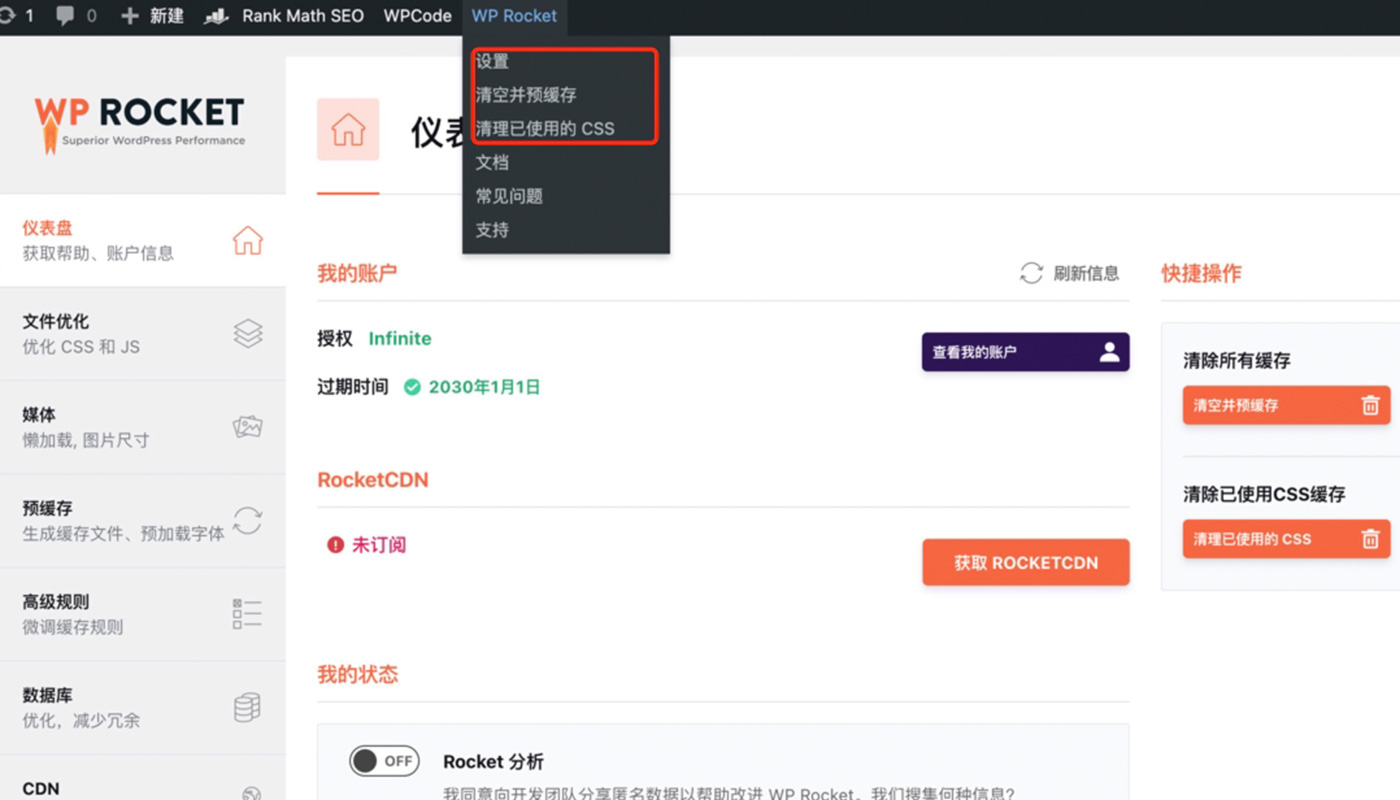Click the 2030年1月1日 expiry date
Viewport: 1400px width, 800px height.
(x=484, y=387)
